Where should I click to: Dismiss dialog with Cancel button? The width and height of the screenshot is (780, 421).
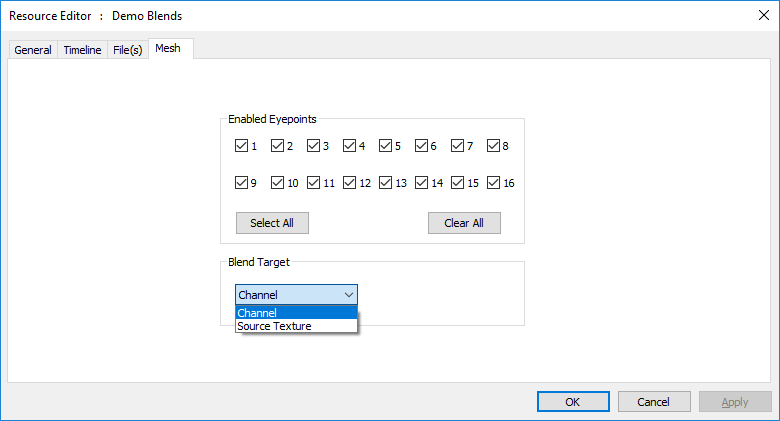coord(654,402)
